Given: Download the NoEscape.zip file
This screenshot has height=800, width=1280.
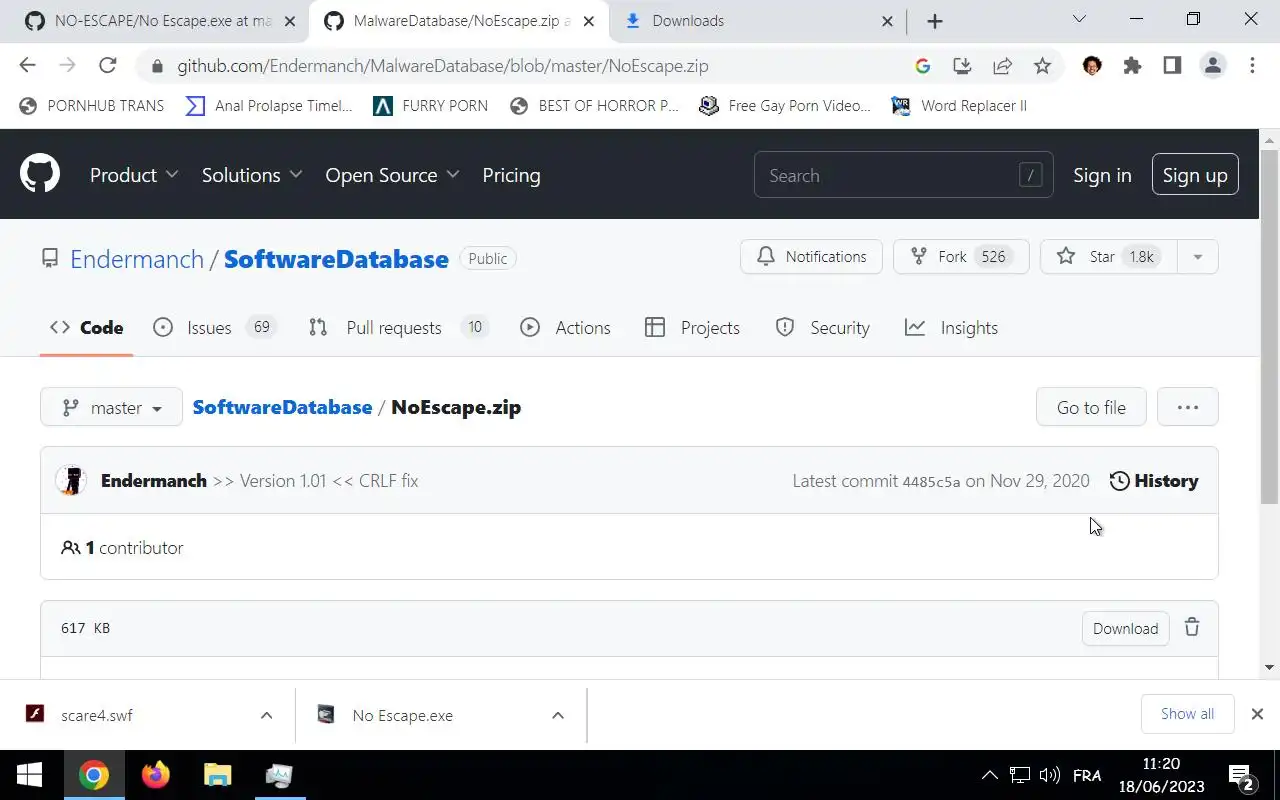Looking at the screenshot, I should pyautogui.click(x=1125, y=628).
